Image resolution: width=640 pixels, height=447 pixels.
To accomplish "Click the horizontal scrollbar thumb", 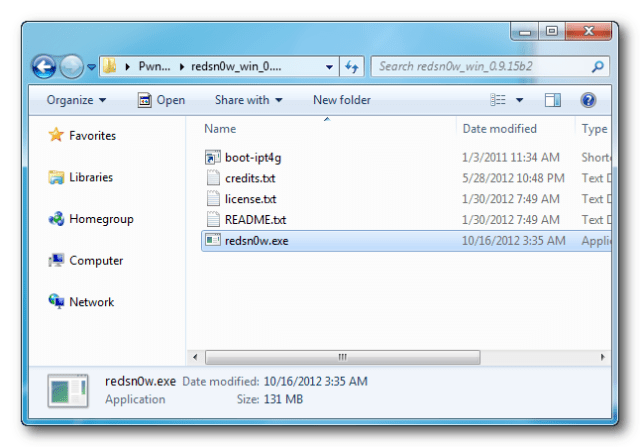I will pyautogui.click(x=342, y=357).
